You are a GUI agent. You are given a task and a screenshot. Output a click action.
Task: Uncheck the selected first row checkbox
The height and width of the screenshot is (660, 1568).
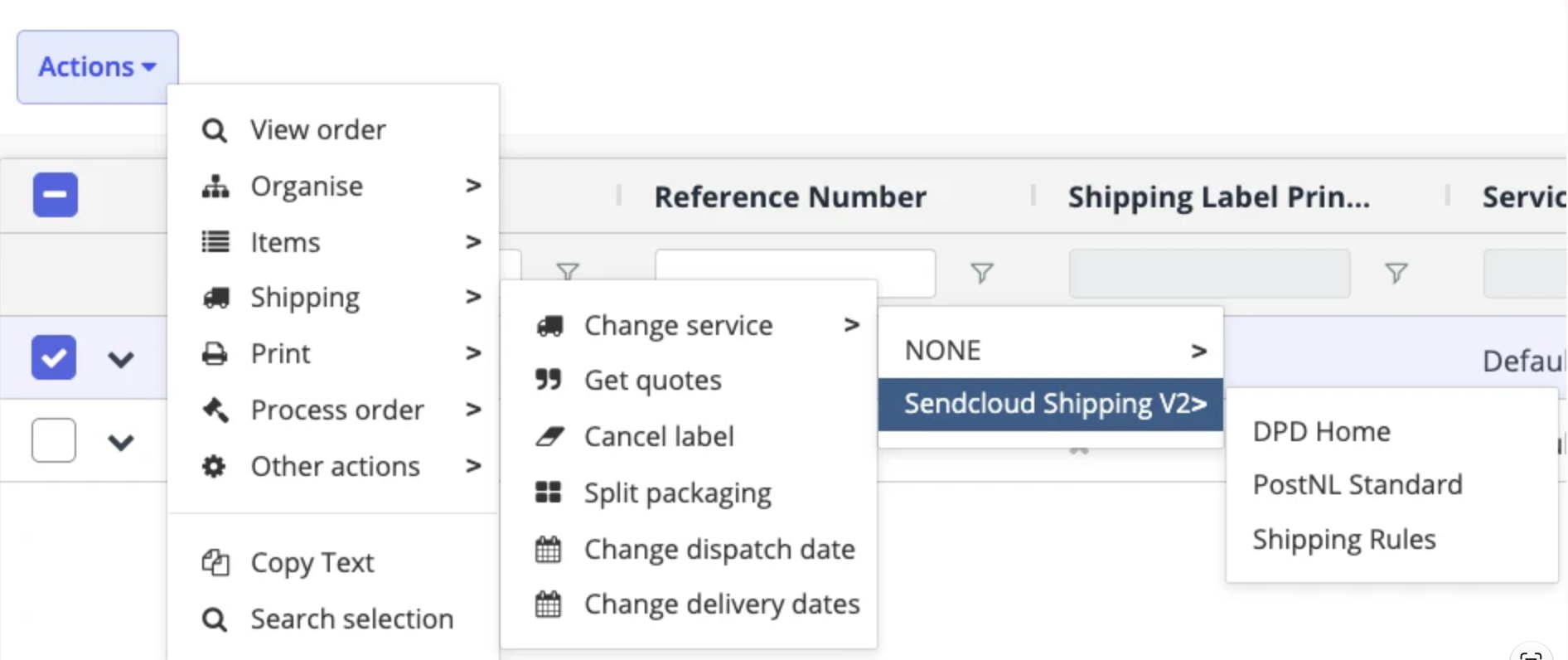54,357
